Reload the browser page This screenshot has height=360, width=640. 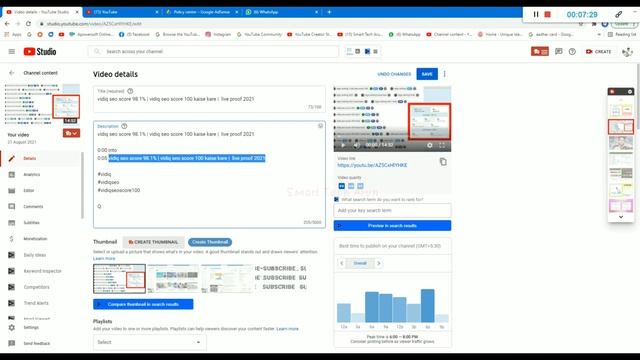click(28, 24)
